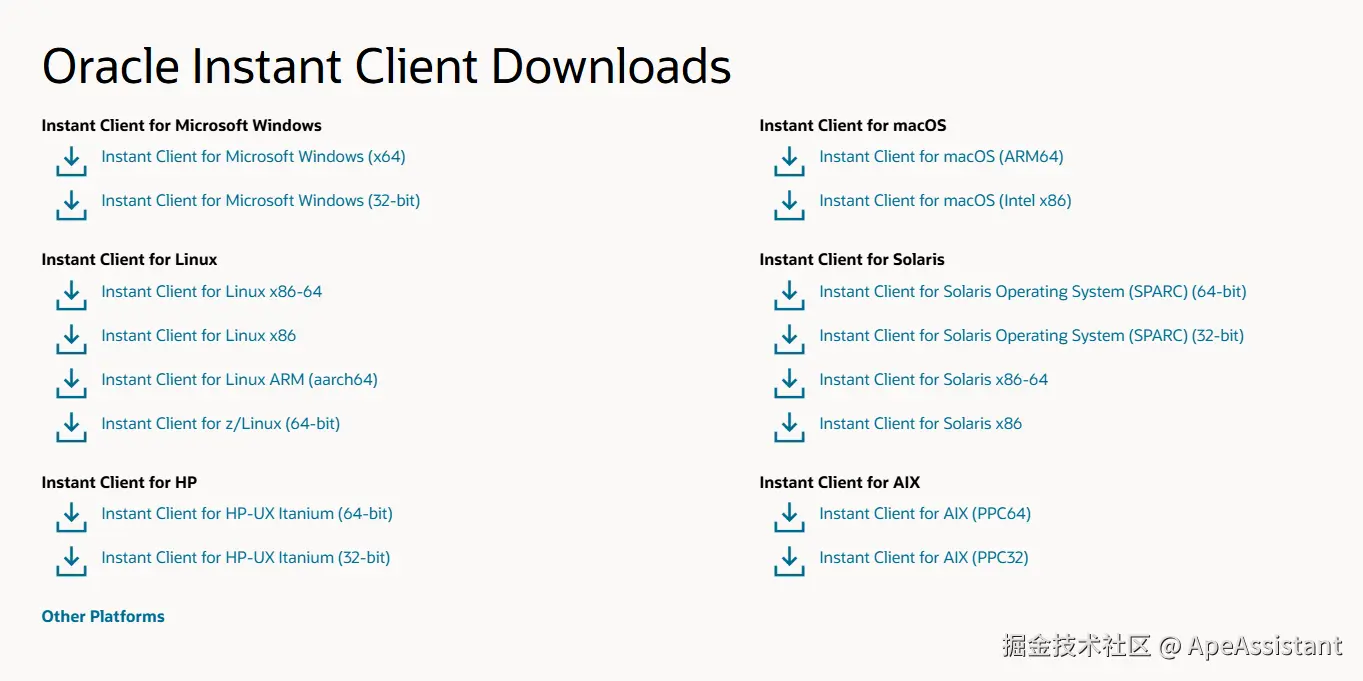The height and width of the screenshot is (681, 1363).
Task: Click download icon beside AIX (PPC32)
Action: pos(789,562)
